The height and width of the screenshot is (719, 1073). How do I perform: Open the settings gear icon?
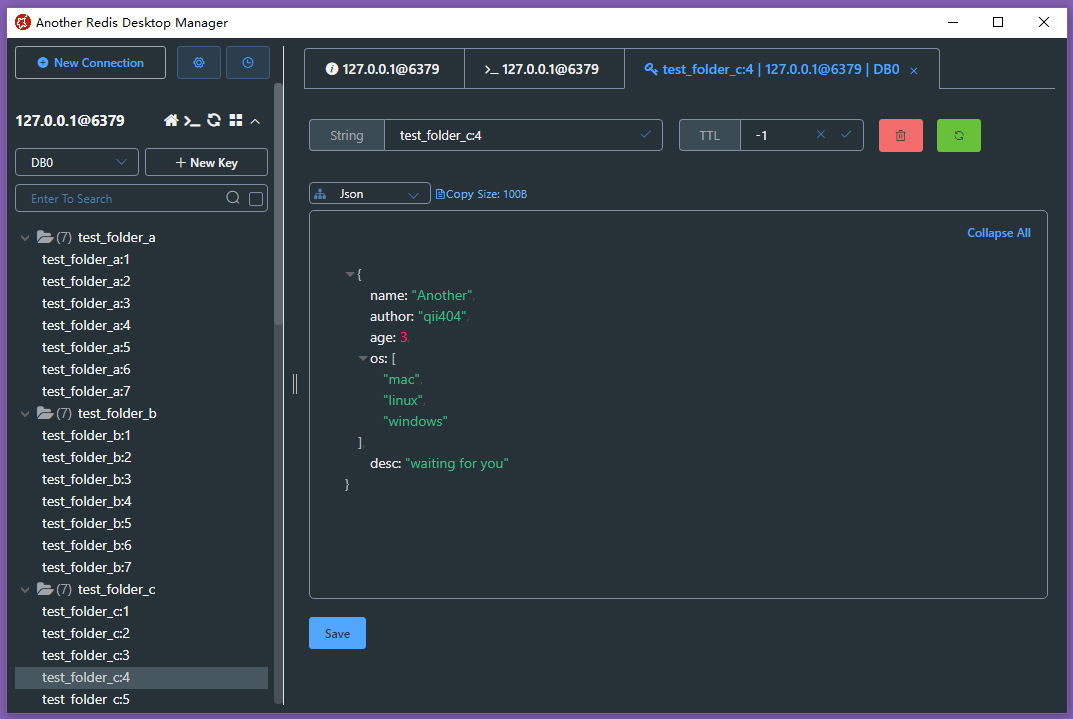click(198, 62)
